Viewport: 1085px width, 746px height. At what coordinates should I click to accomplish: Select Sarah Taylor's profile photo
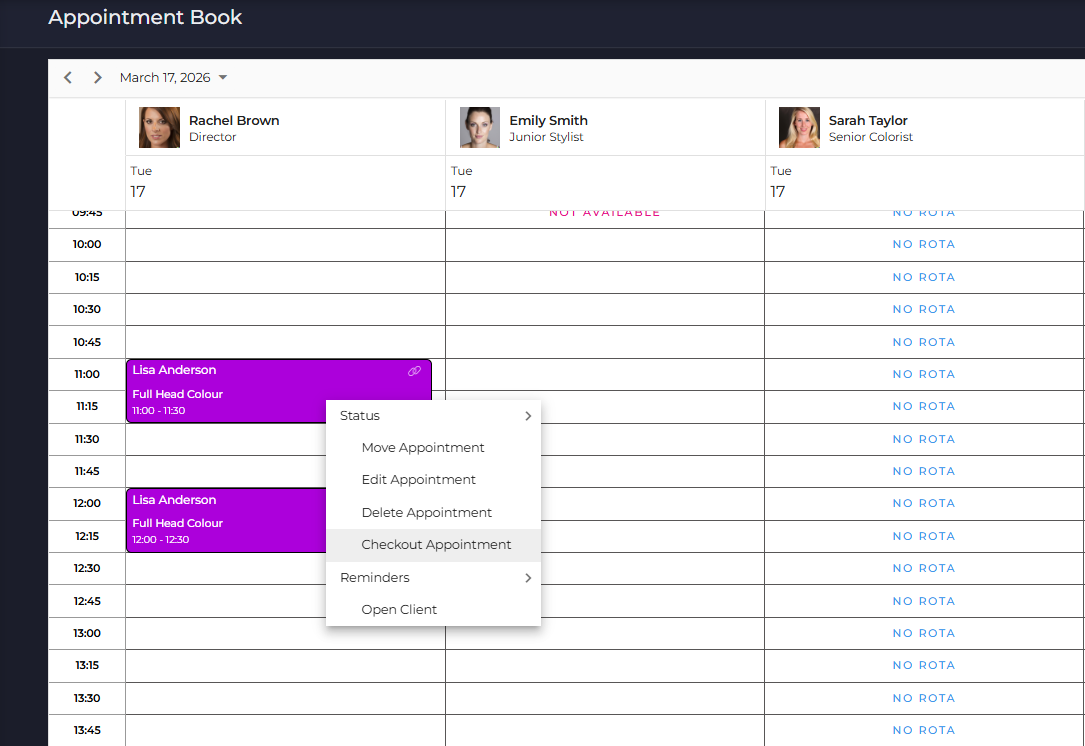click(x=798, y=127)
